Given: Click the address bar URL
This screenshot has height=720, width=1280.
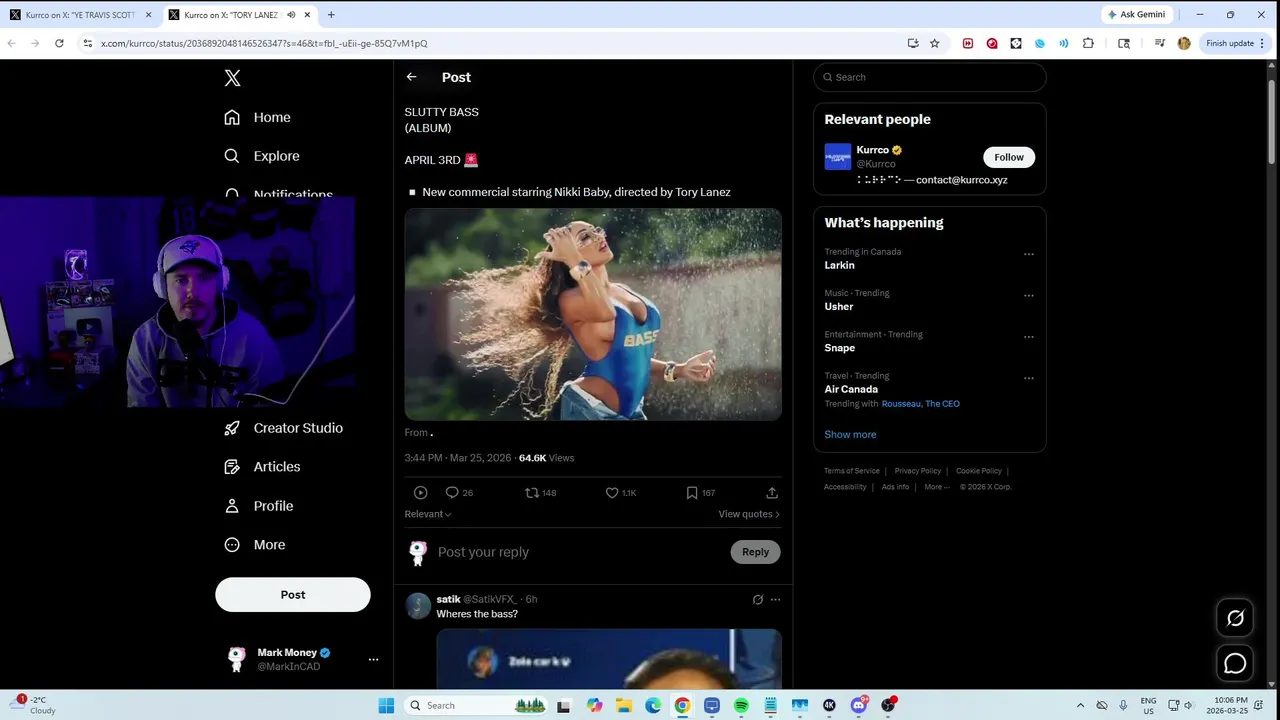Looking at the screenshot, I should tap(264, 43).
